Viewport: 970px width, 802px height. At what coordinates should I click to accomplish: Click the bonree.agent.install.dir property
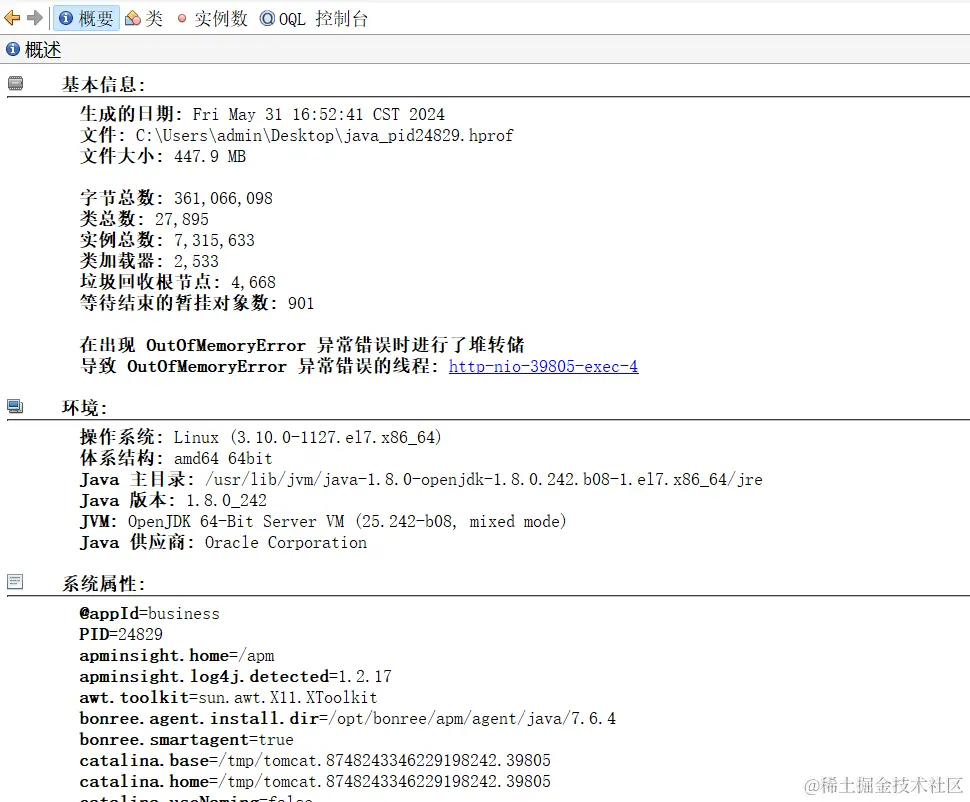[348, 719]
